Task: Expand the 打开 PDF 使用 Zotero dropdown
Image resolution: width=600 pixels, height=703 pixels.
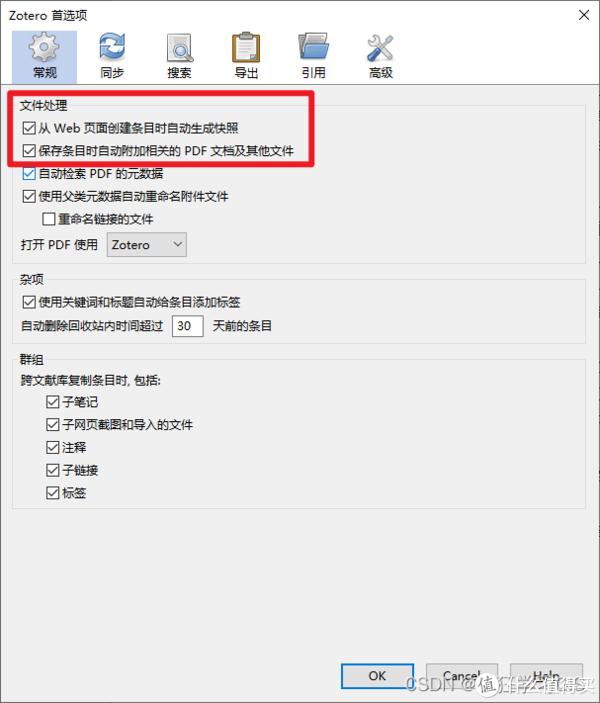Action: [147, 245]
